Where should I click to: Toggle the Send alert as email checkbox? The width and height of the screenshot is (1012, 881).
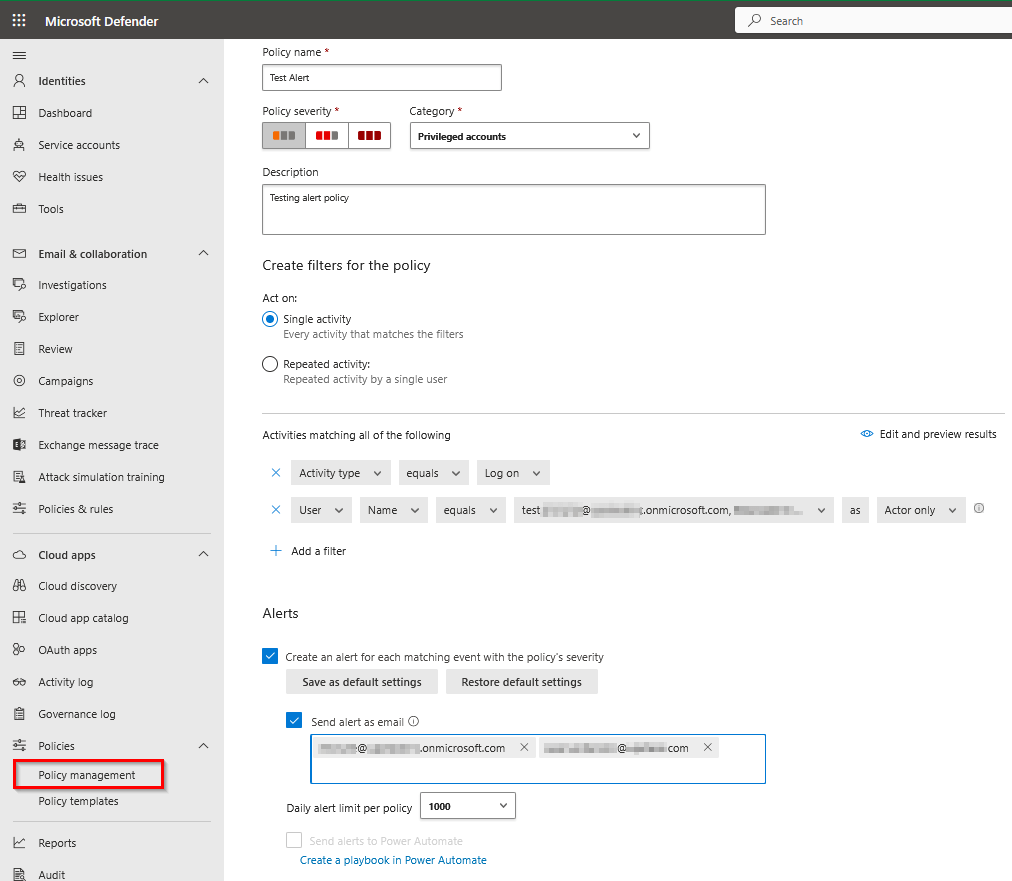[294, 720]
